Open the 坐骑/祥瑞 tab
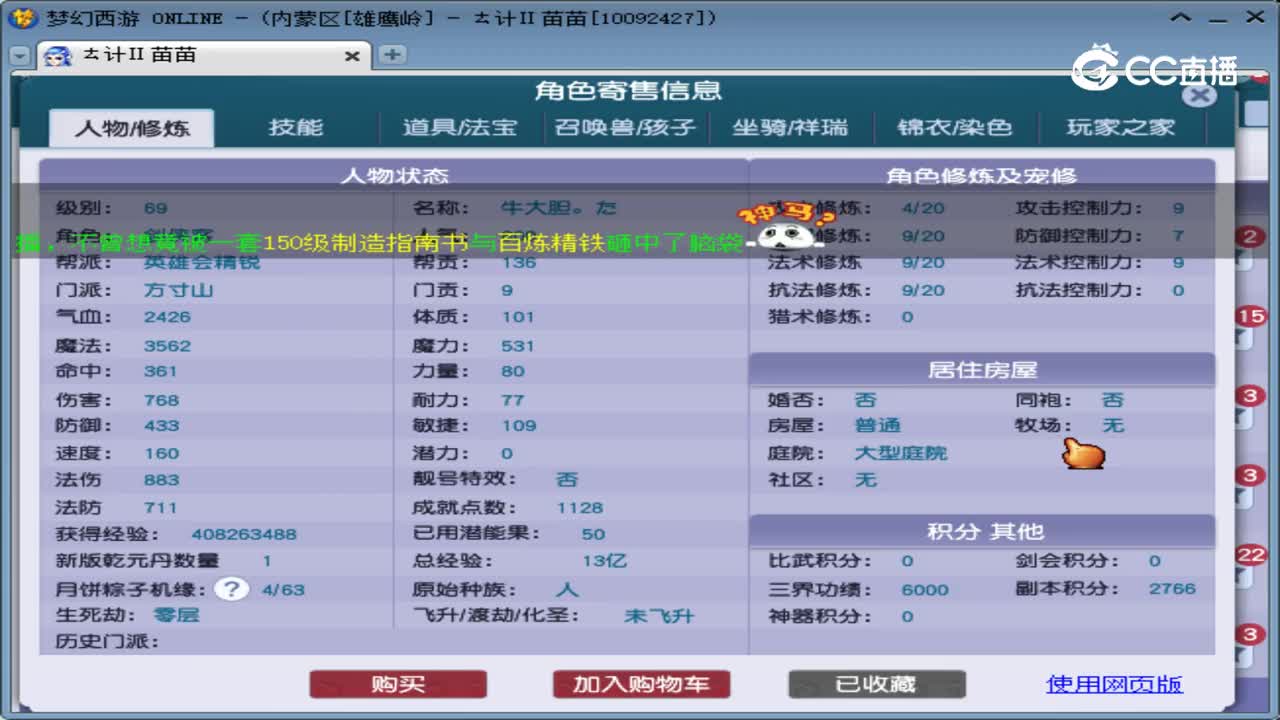Screen dimensions: 1280x720 click(x=790, y=128)
